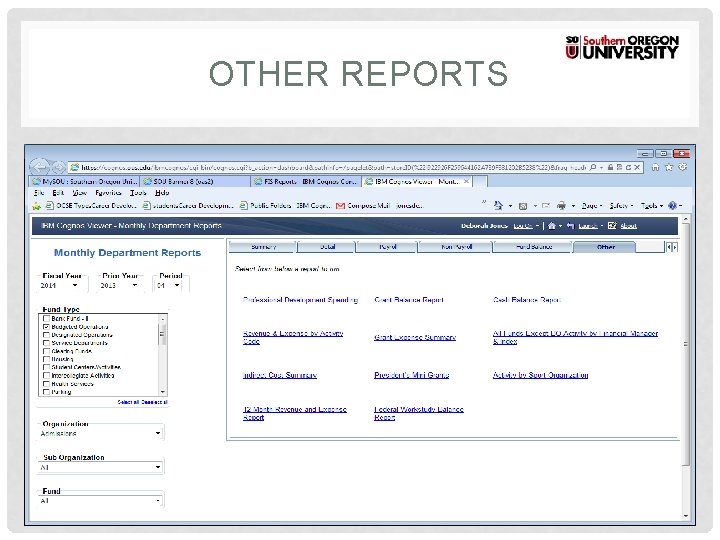Open Indirect Cost Summary report

point(280,375)
